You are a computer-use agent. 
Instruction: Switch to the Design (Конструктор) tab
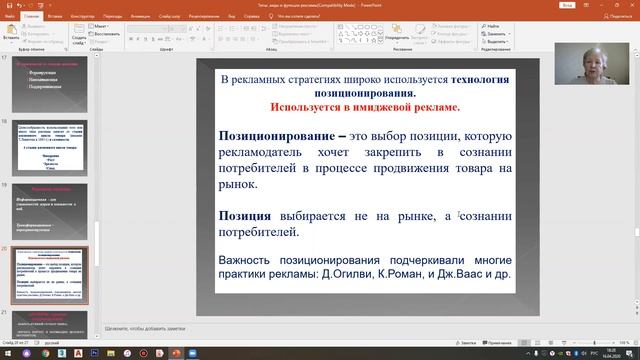click(x=82, y=16)
